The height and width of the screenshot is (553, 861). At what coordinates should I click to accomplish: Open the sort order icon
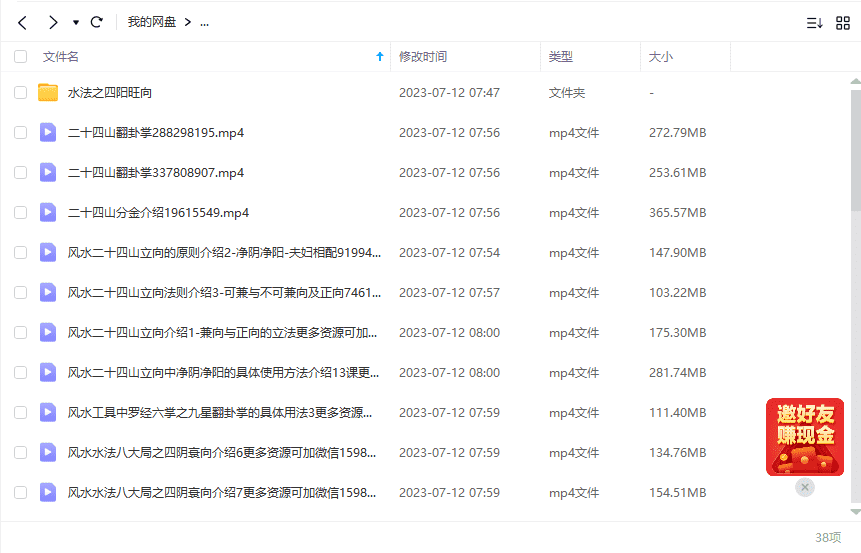point(814,23)
